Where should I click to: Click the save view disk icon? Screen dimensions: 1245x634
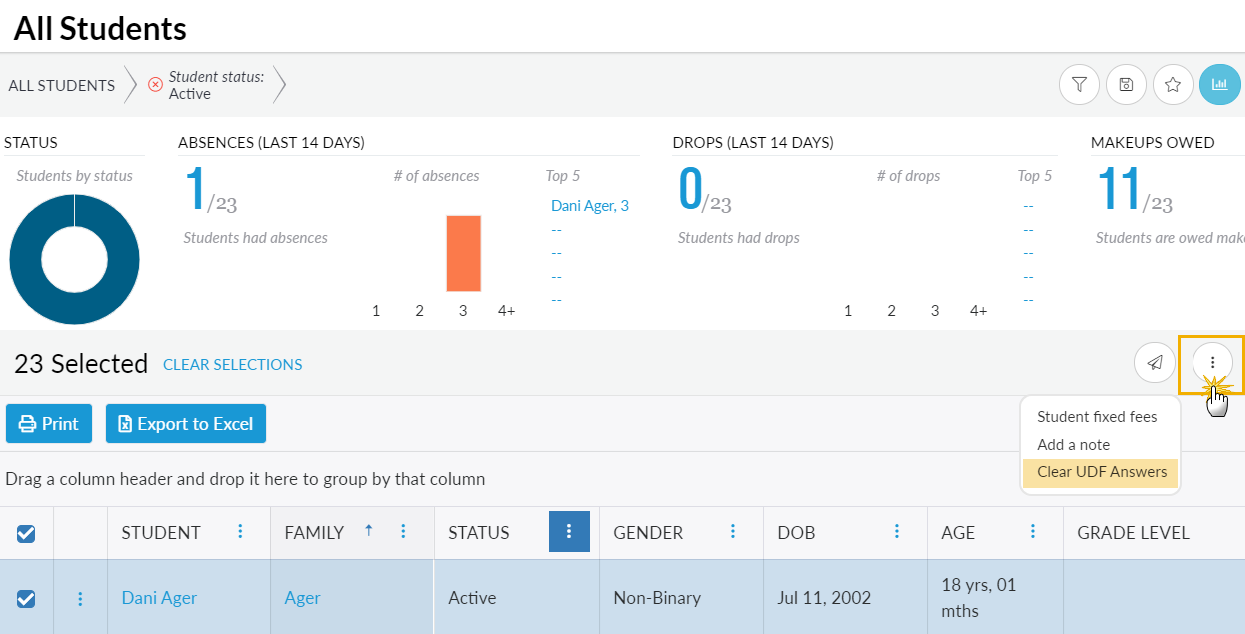coord(1126,85)
